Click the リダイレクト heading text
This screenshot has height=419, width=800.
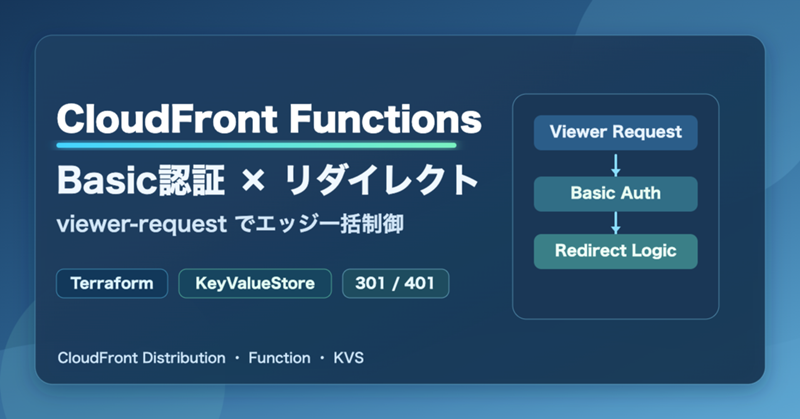coord(383,180)
